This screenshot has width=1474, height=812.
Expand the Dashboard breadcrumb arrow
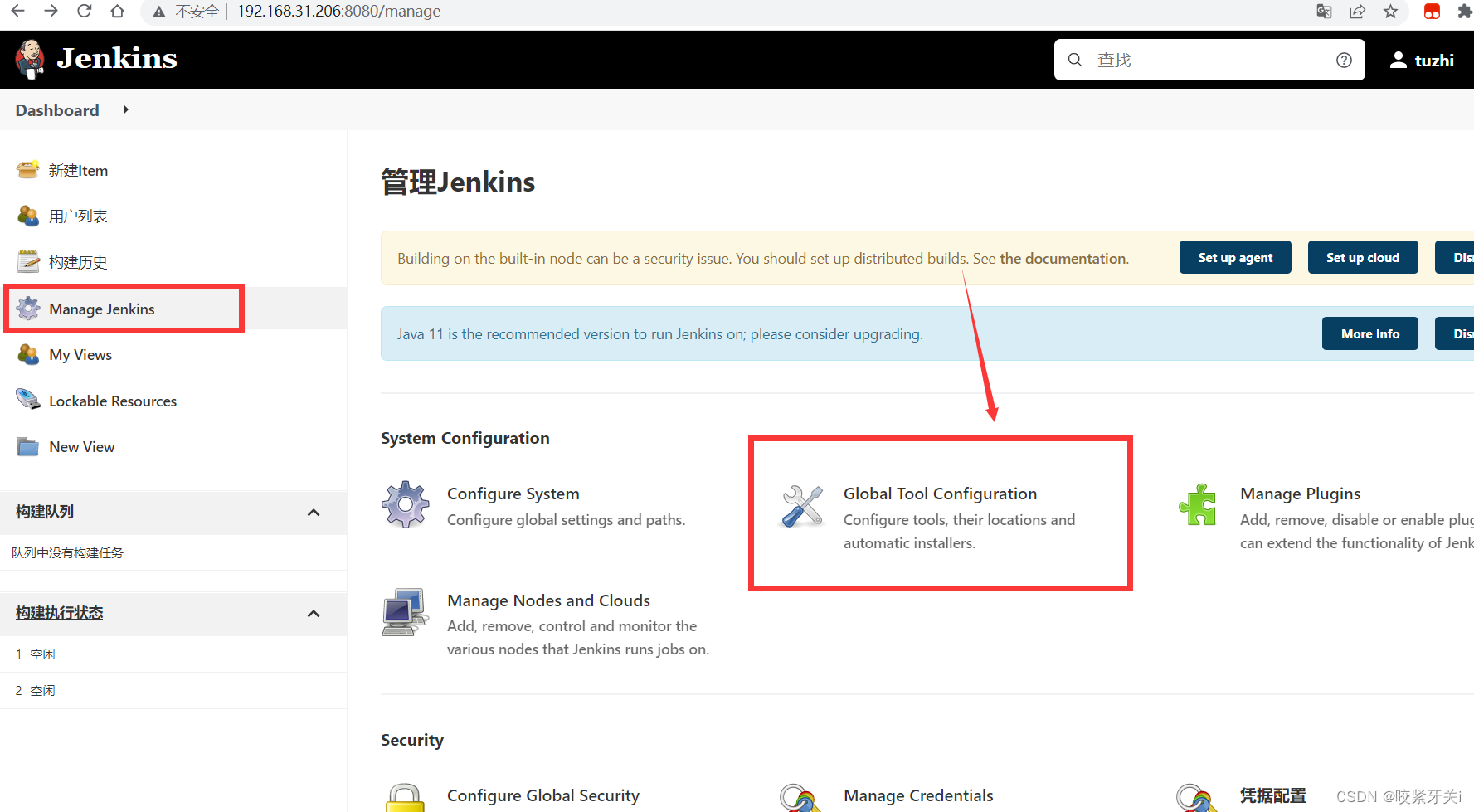[126, 109]
